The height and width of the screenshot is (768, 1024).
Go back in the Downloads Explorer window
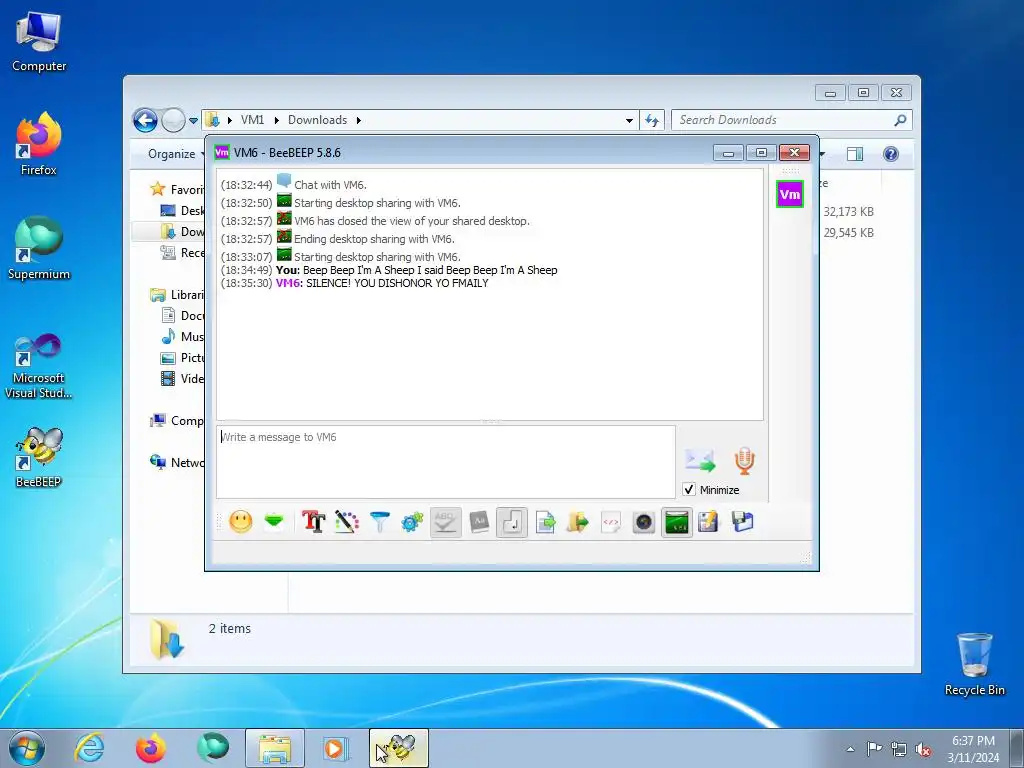click(145, 120)
